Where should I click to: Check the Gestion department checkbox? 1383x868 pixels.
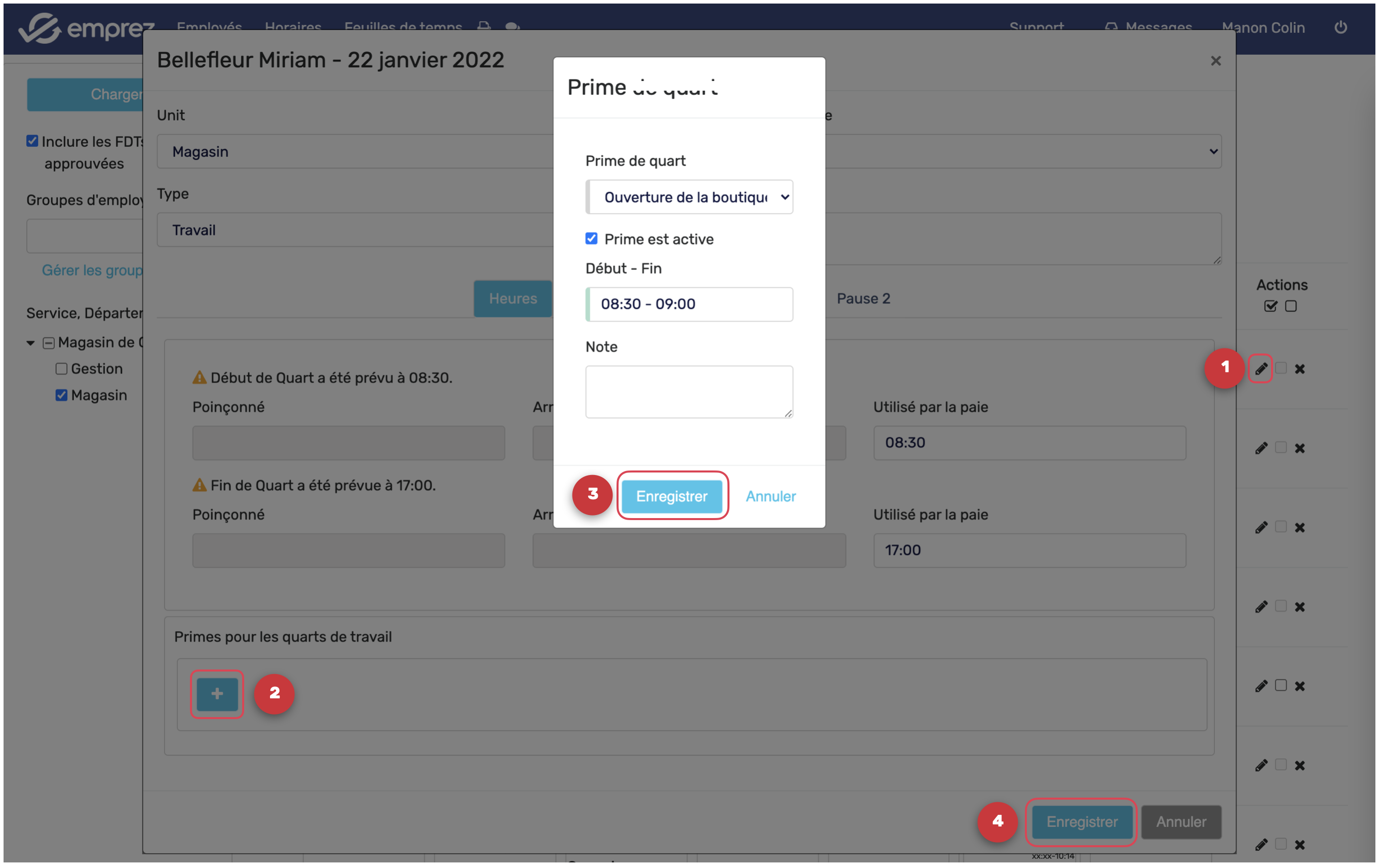[61, 369]
